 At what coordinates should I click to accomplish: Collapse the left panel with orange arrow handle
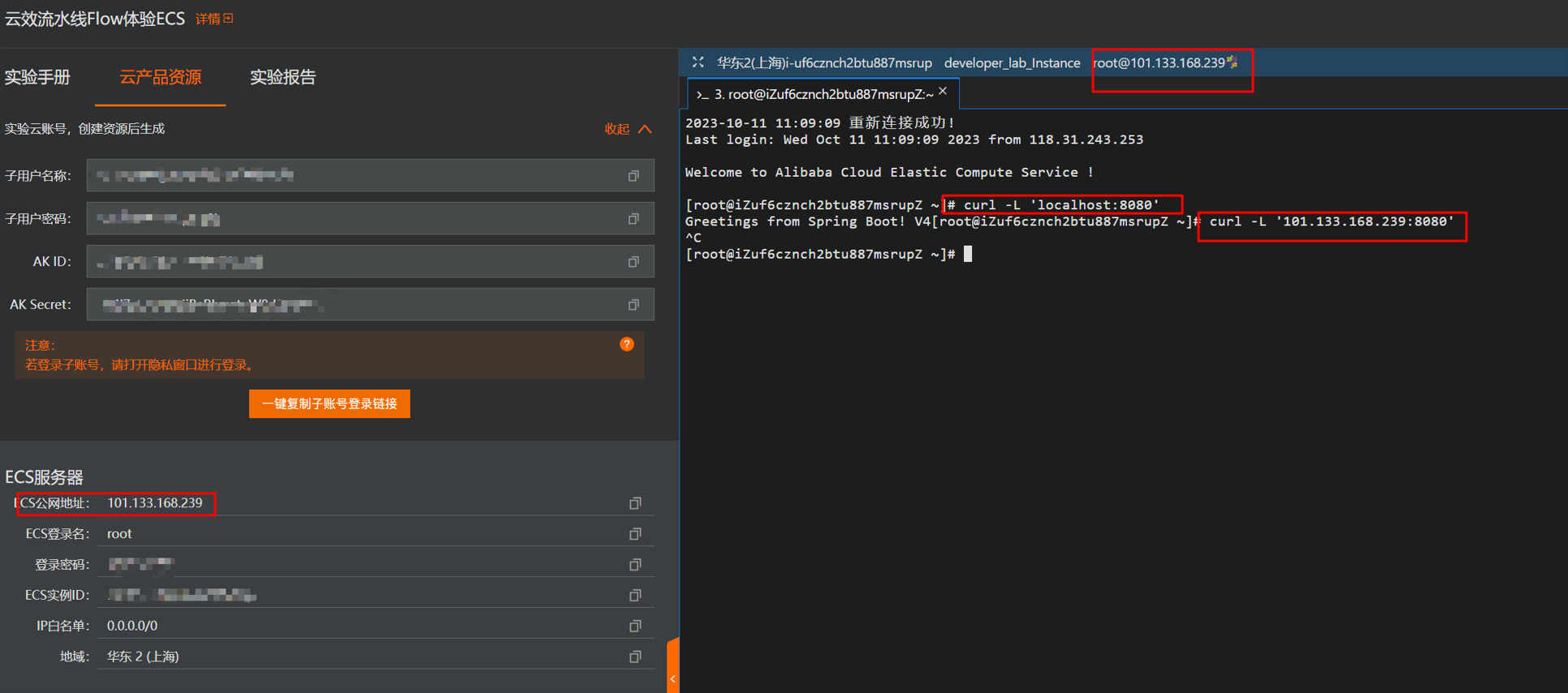(672, 665)
